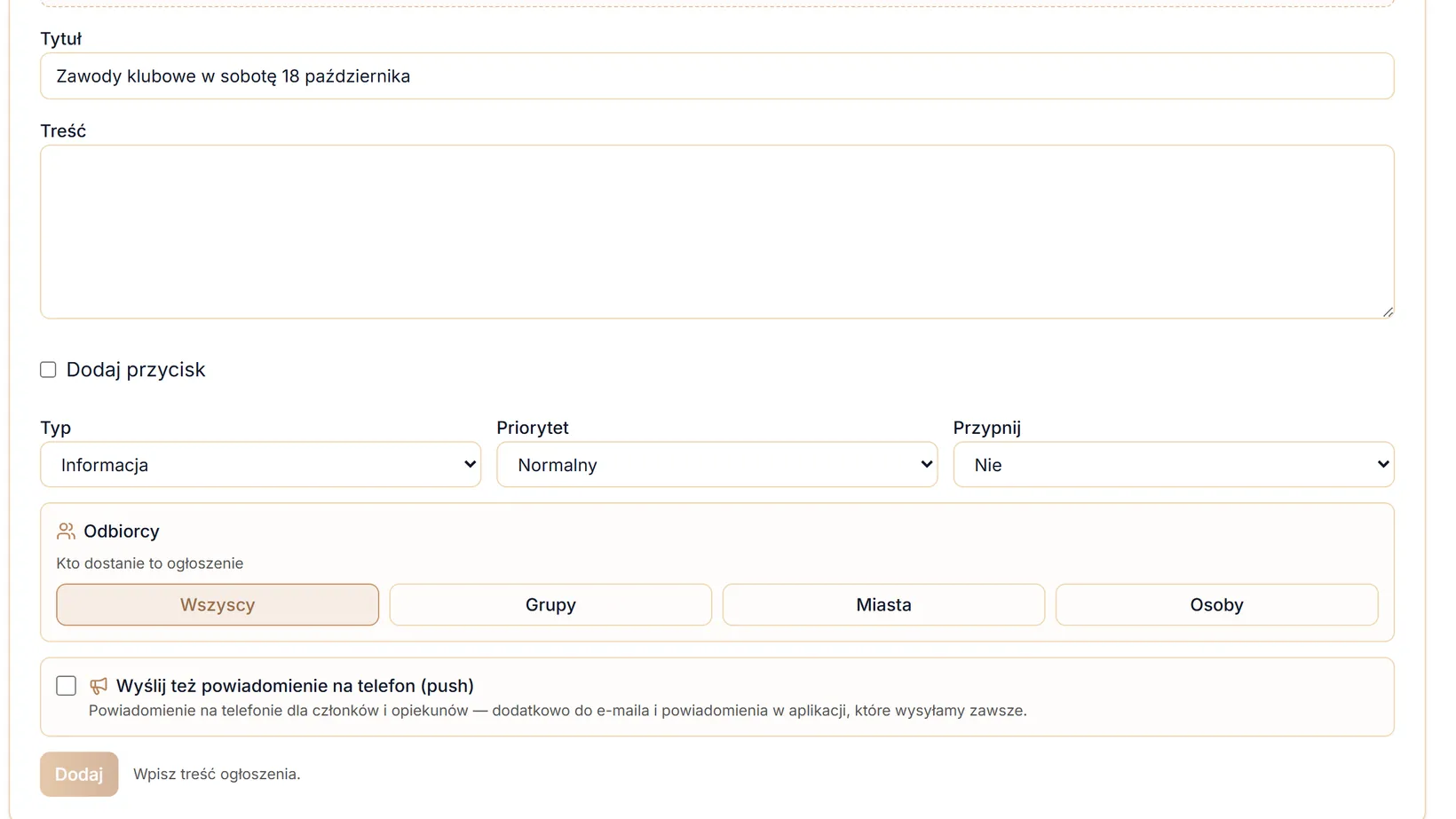Image resolution: width=1456 pixels, height=819 pixels.
Task: Click the 'Dodaj przycisk' label text
Action: pyautogui.click(x=136, y=370)
